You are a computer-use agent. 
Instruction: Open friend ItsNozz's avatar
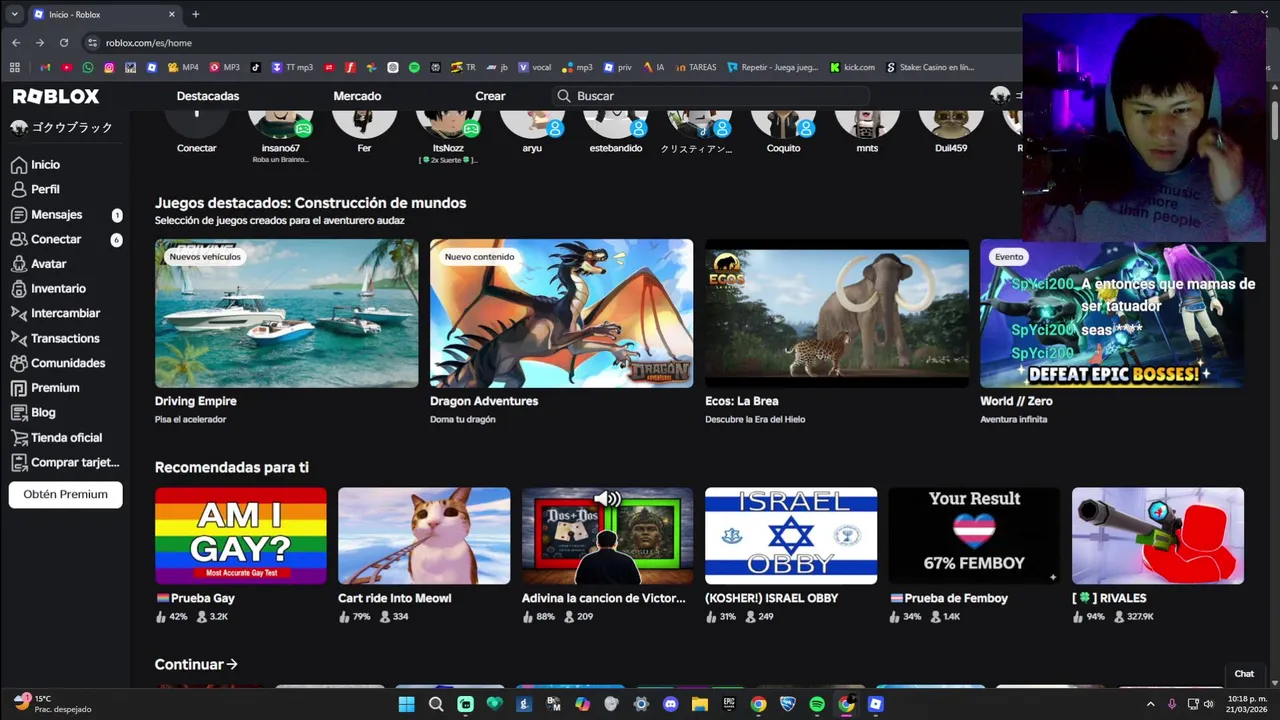448,124
